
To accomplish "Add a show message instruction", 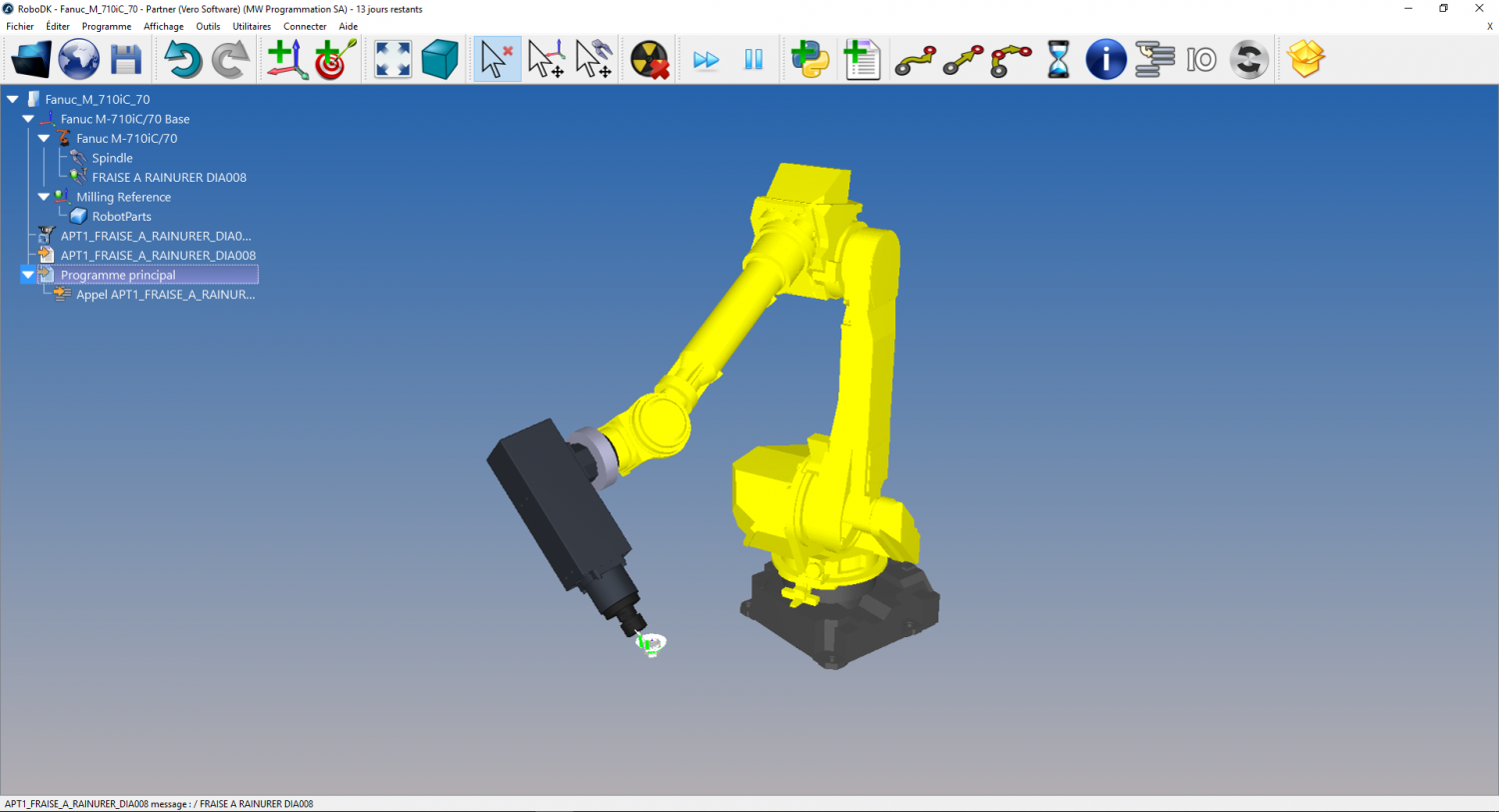I will click(1106, 60).
